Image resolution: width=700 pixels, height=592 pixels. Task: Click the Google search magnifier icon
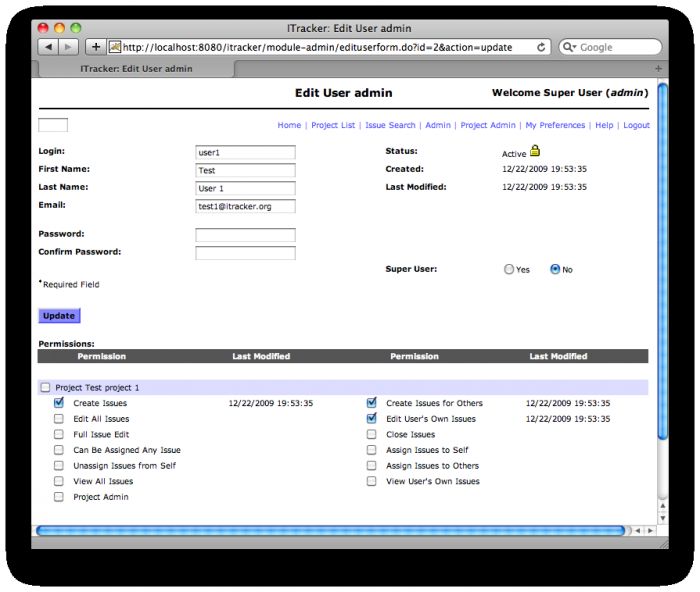(x=567, y=47)
